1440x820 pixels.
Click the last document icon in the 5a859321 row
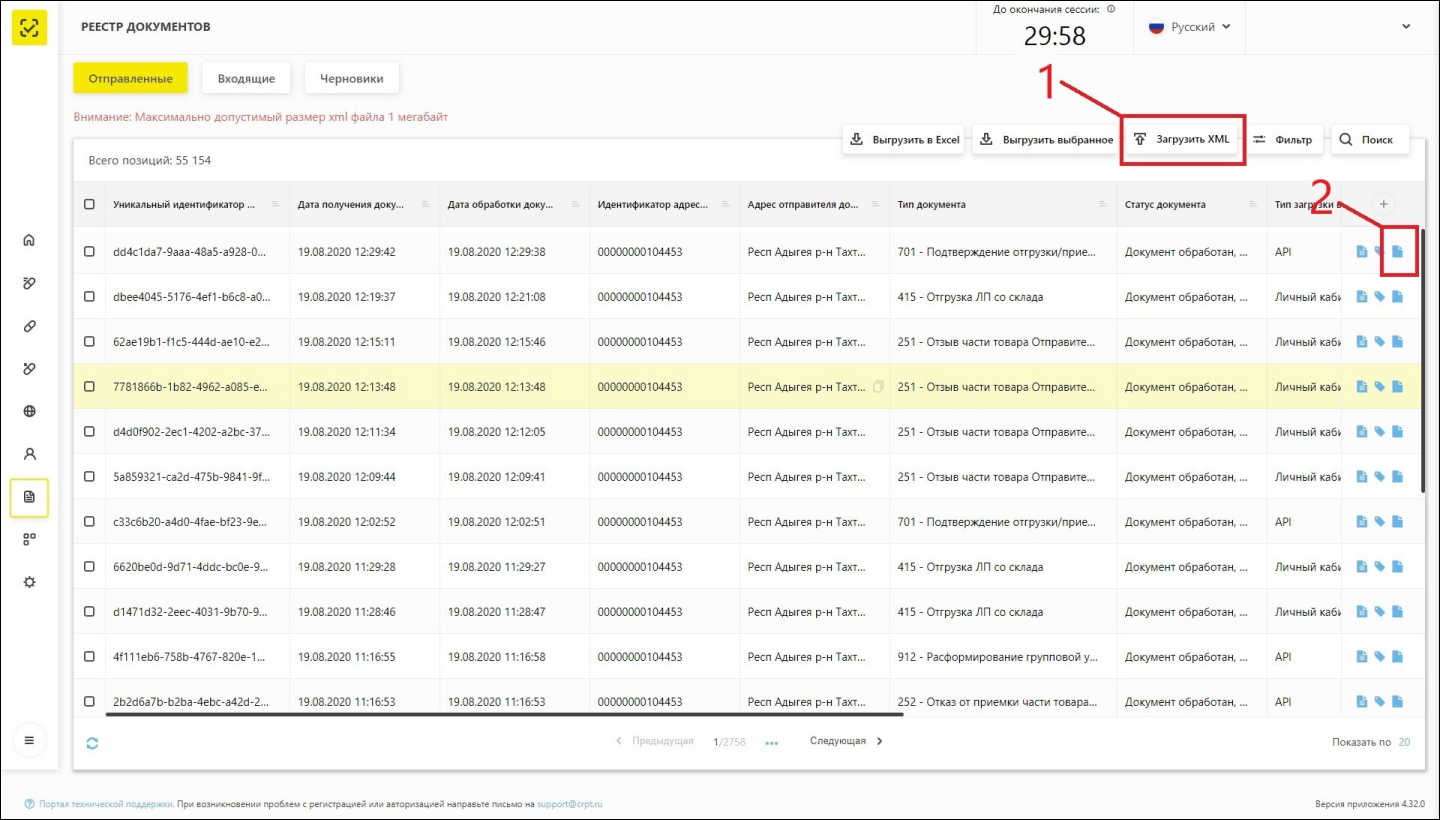coord(1398,476)
